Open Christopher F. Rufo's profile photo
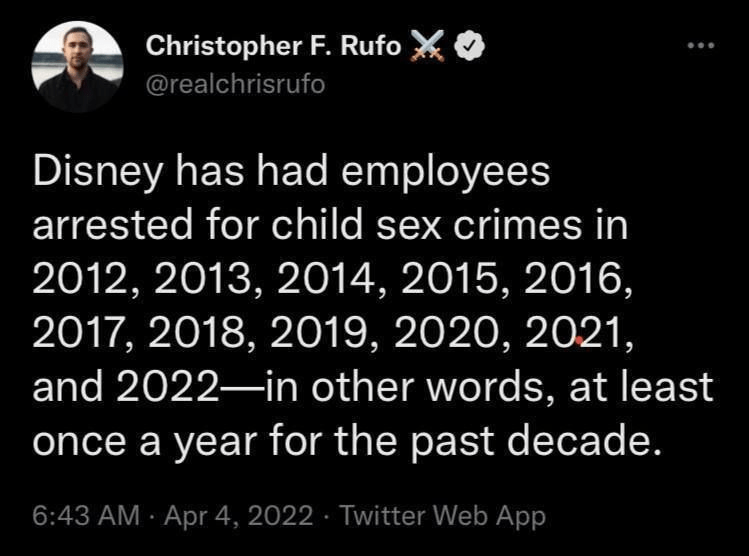Image resolution: width=749 pixels, height=556 pixels. [77, 68]
